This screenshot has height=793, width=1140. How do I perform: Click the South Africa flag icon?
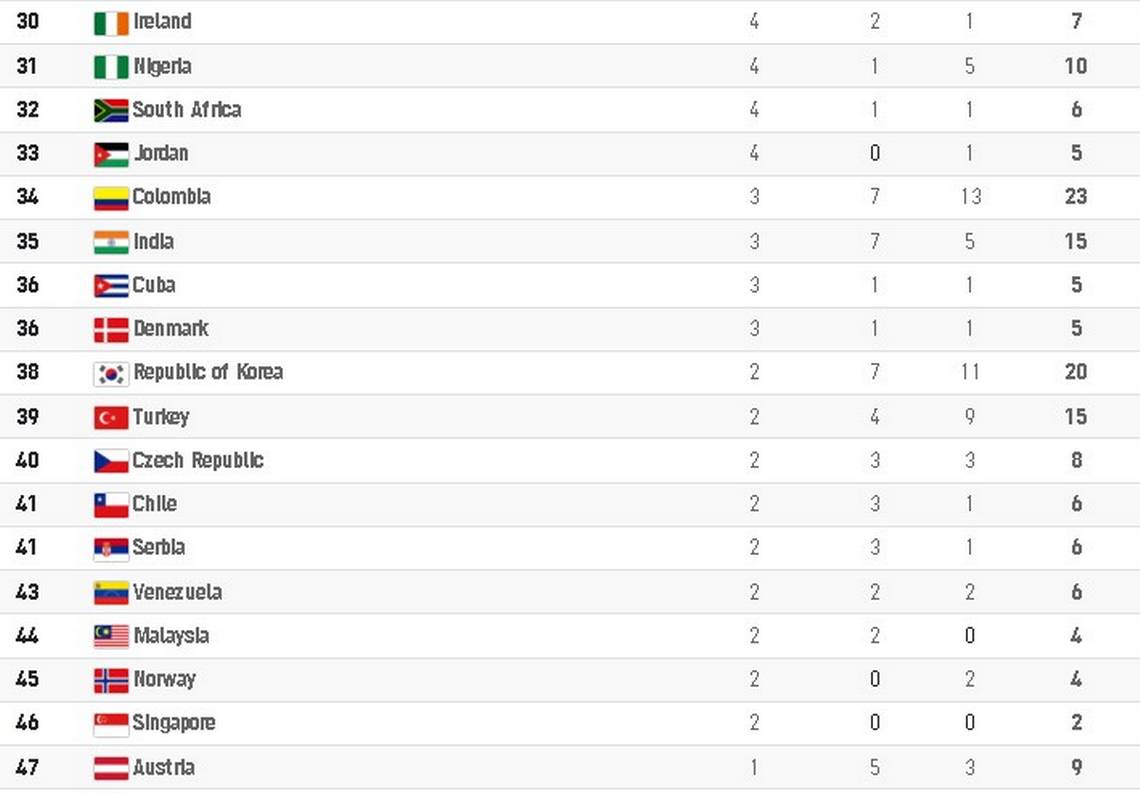click(111, 110)
